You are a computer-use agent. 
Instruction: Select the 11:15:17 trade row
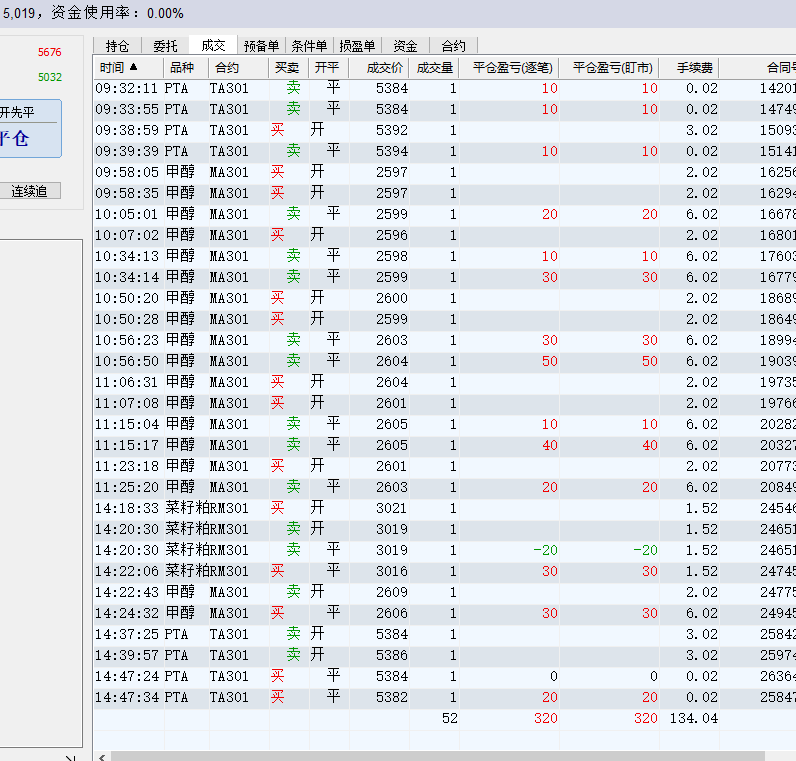click(x=445, y=445)
